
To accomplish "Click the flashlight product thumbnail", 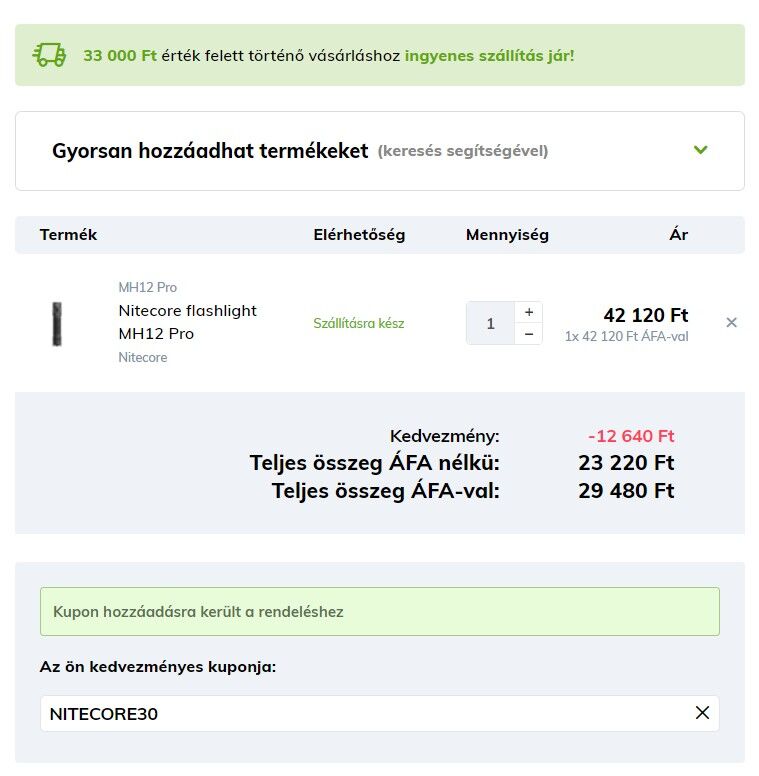I will pos(57,324).
